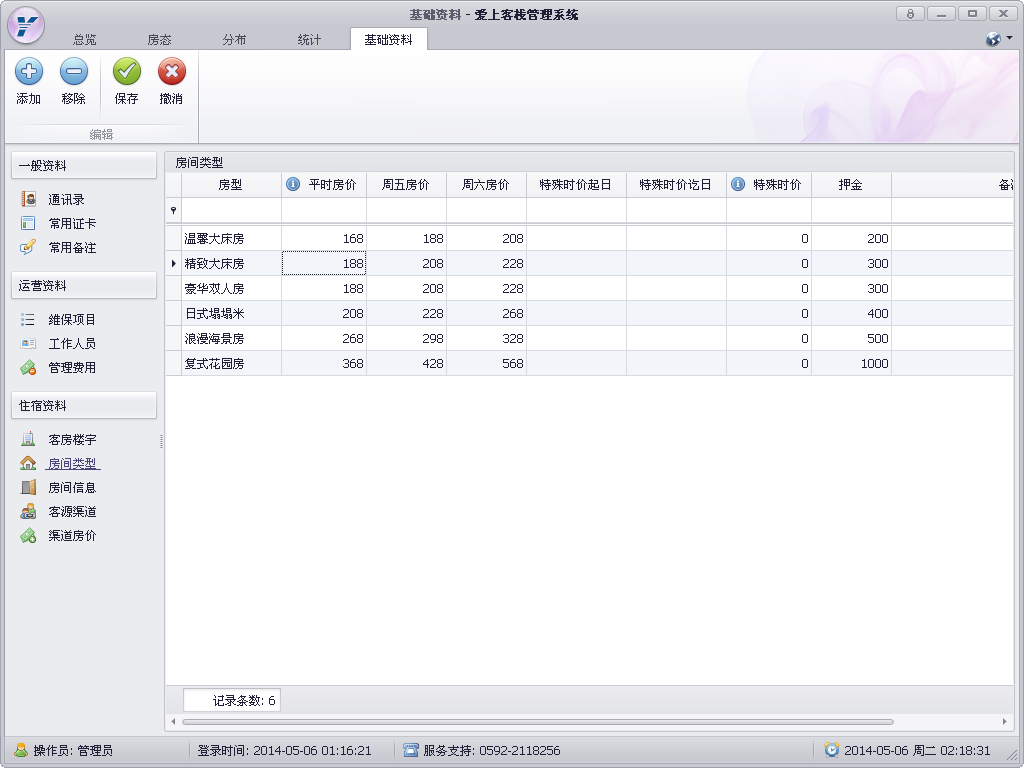Open 通讯录 address book in sidebar

pos(66,200)
